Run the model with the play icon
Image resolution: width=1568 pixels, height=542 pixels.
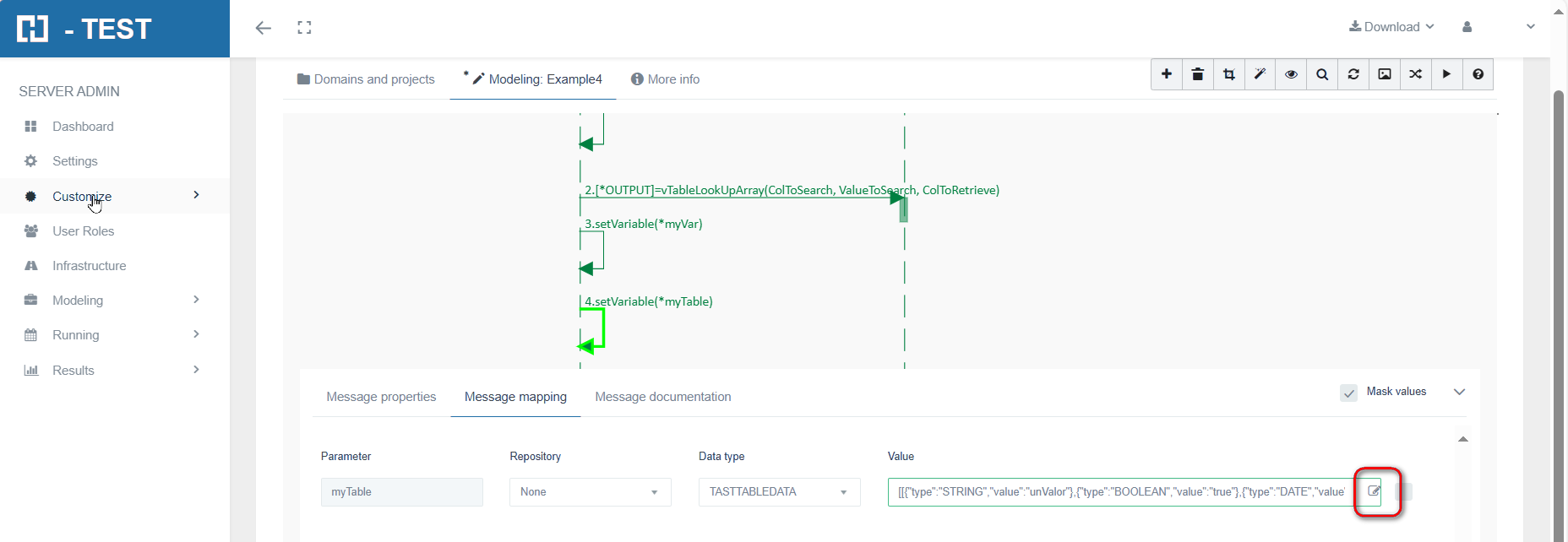click(x=1446, y=74)
